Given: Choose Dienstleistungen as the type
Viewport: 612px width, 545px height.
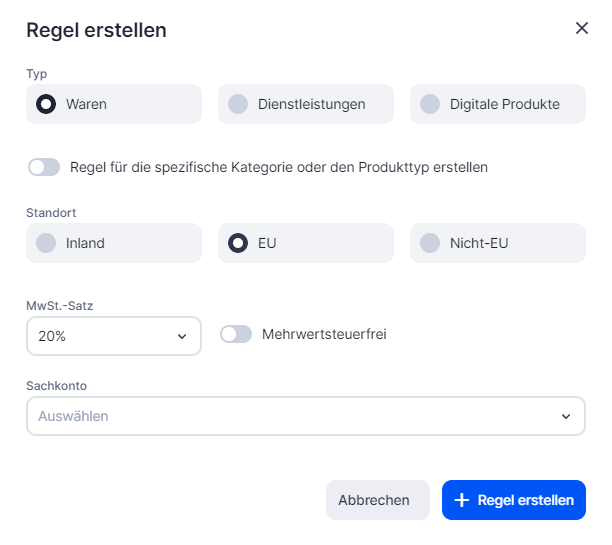Looking at the screenshot, I should pos(305,104).
